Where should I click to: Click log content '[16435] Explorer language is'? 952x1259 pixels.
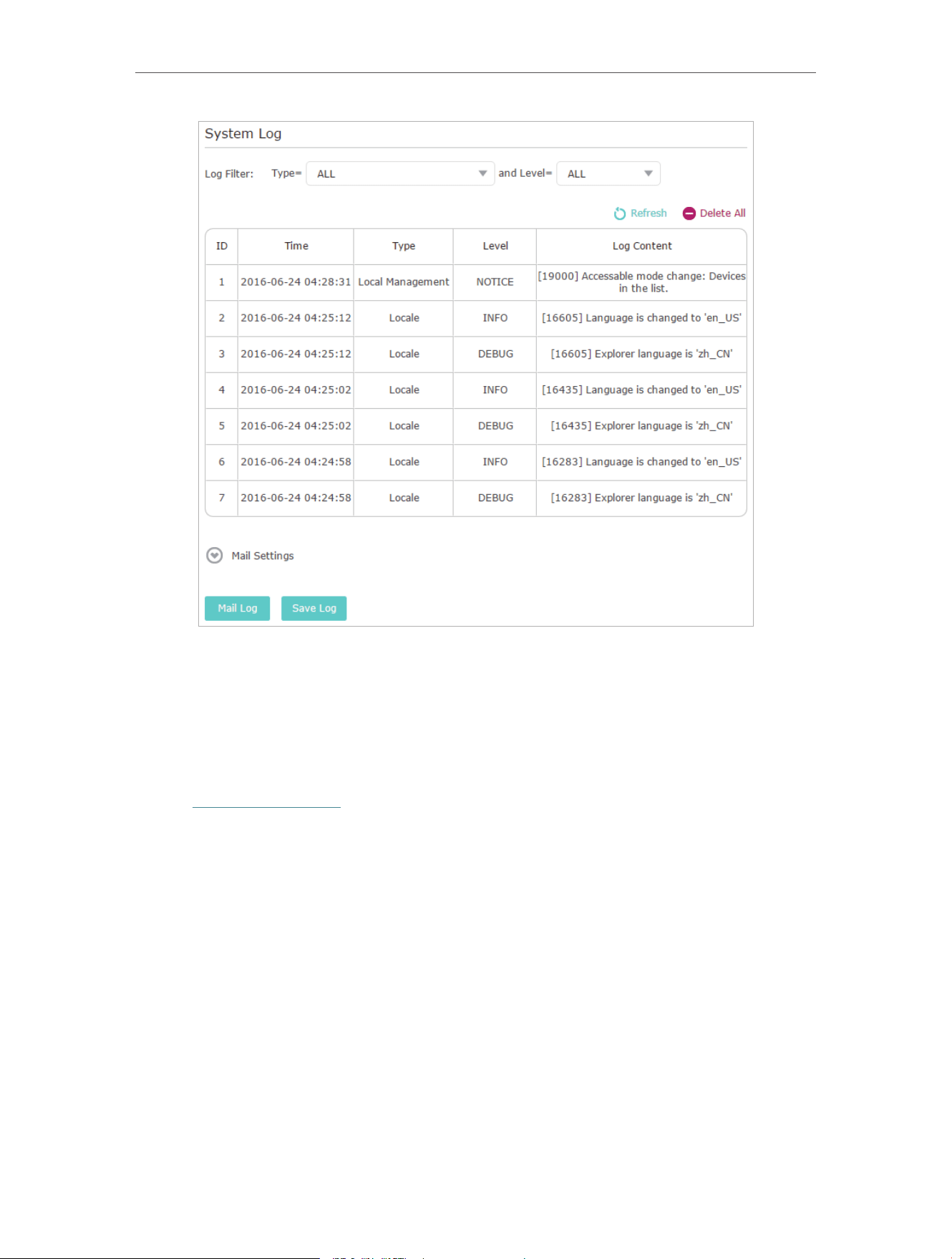tap(641, 425)
